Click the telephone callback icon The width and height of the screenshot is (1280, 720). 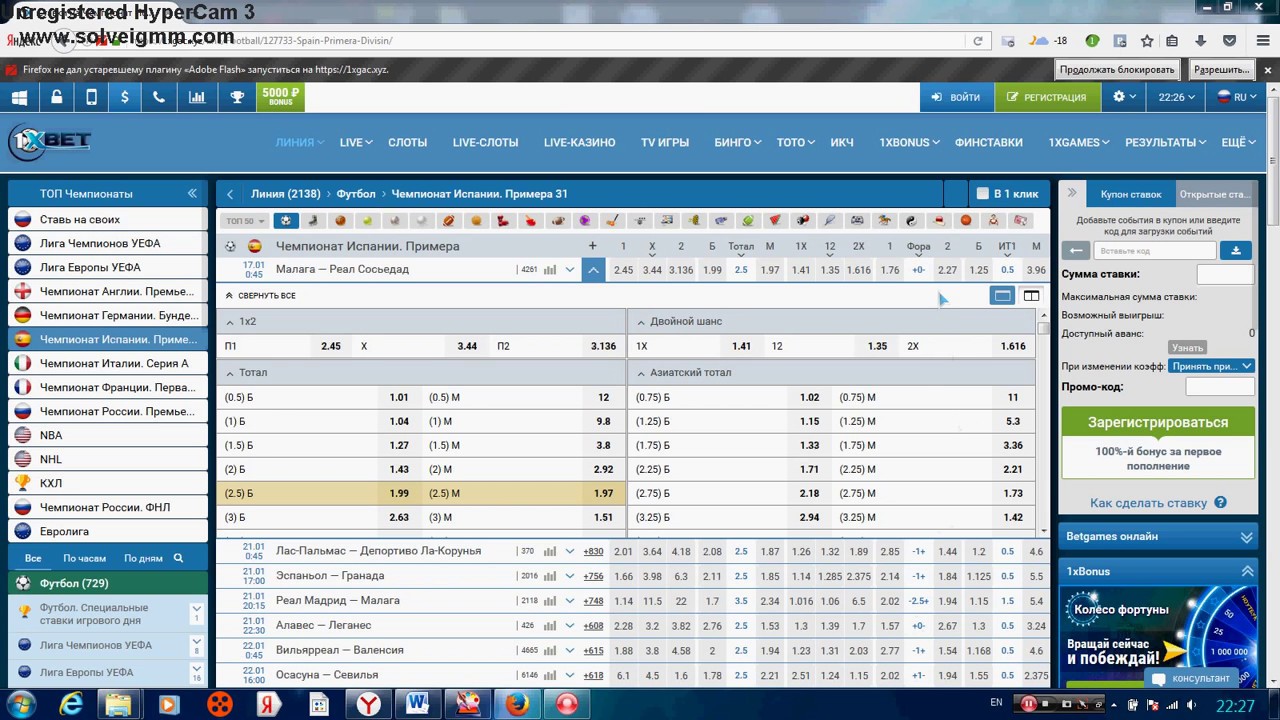click(x=159, y=97)
